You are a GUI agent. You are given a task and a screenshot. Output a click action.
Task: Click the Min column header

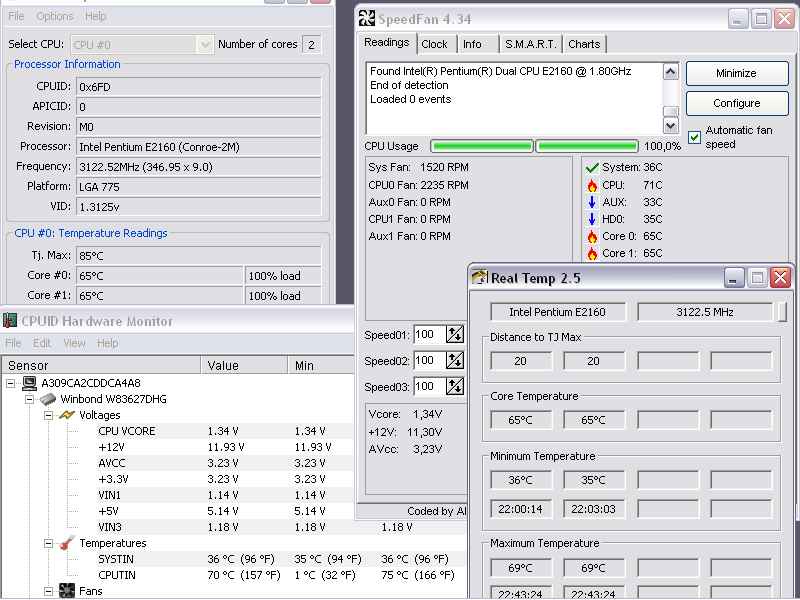tap(321, 365)
